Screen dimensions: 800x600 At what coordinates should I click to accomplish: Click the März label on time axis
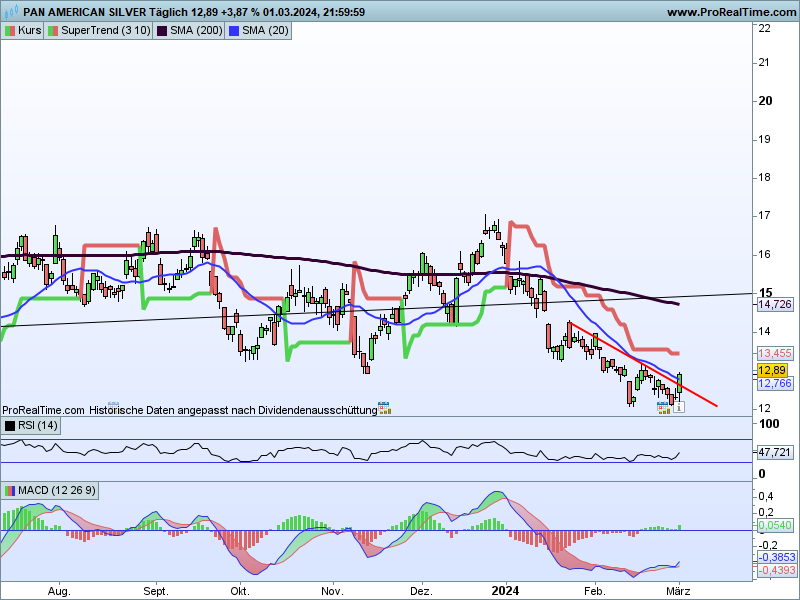pos(678,591)
